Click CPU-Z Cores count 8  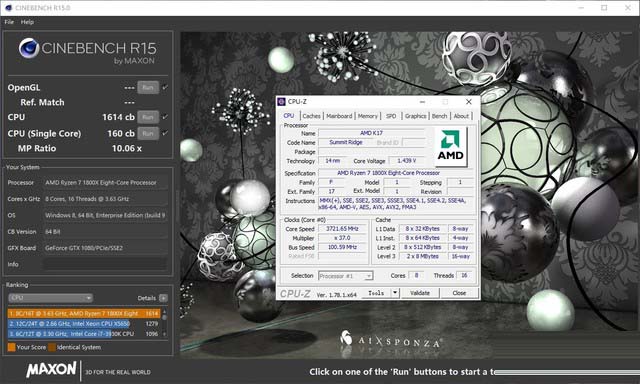[x=416, y=275]
